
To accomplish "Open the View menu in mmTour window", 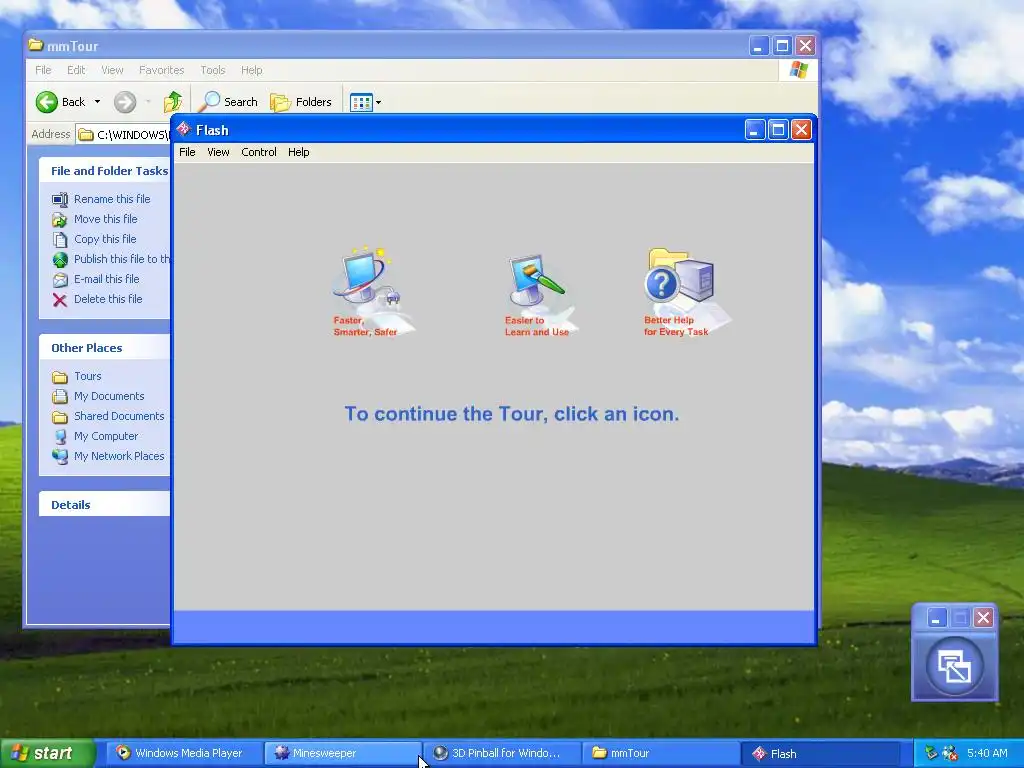I will pyautogui.click(x=112, y=70).
